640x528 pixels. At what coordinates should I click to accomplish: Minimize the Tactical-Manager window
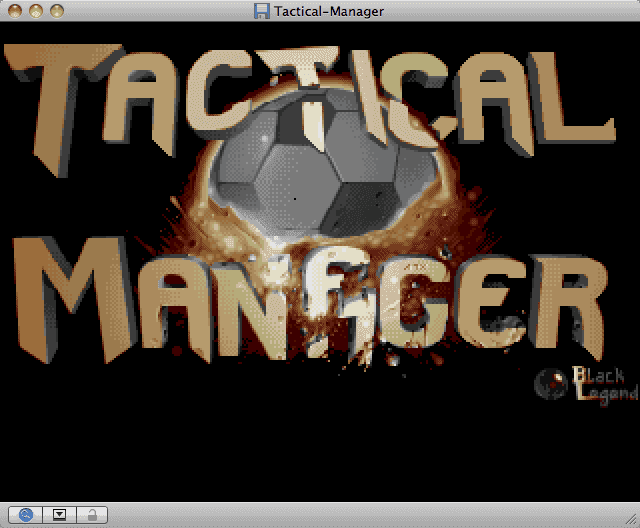coord(36,11)
